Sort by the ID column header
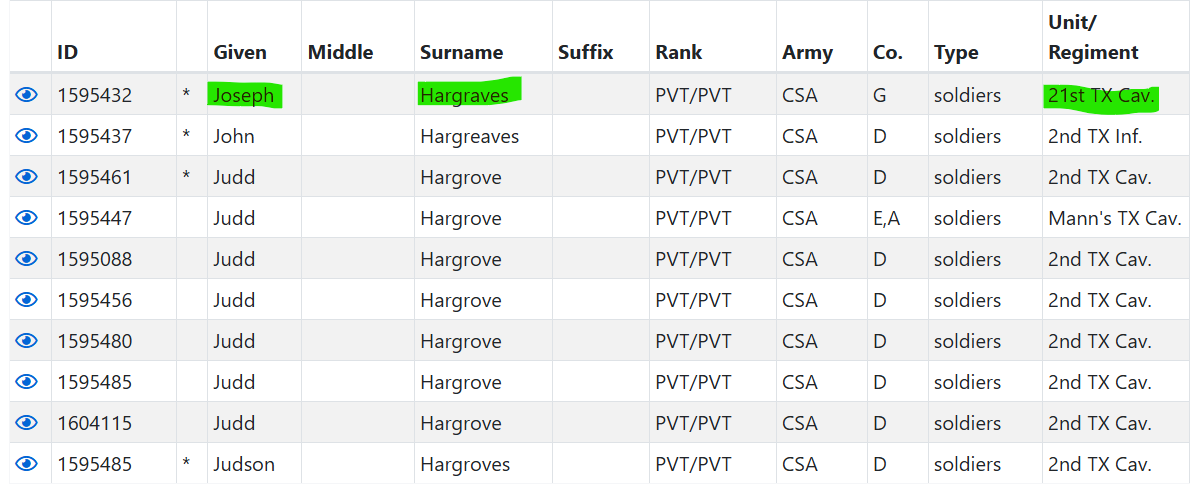 pyautogui.click(x=67, y=53)
